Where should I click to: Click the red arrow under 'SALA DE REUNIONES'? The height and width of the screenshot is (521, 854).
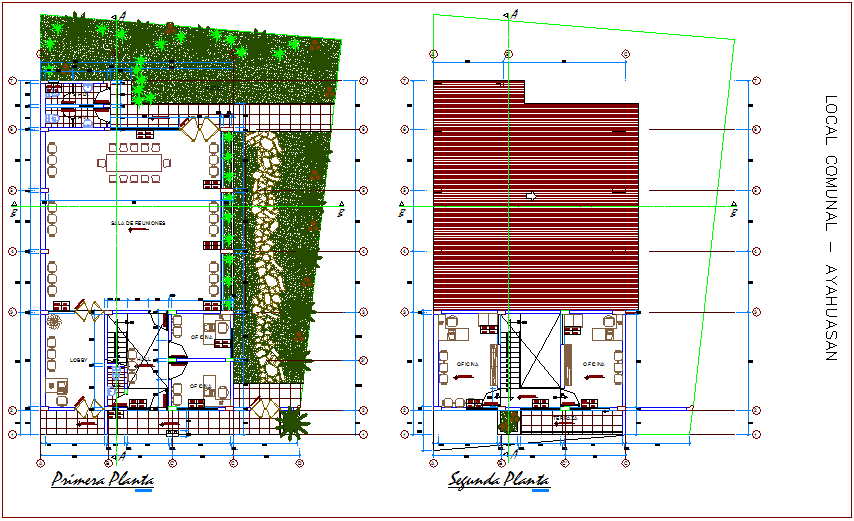138,230
